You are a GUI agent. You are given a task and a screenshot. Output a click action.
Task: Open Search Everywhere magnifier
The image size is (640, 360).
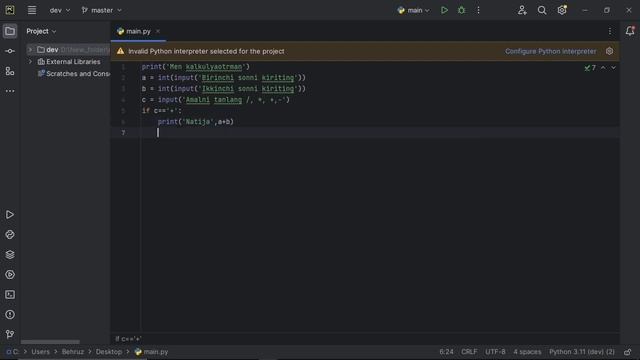coord(542,10)
